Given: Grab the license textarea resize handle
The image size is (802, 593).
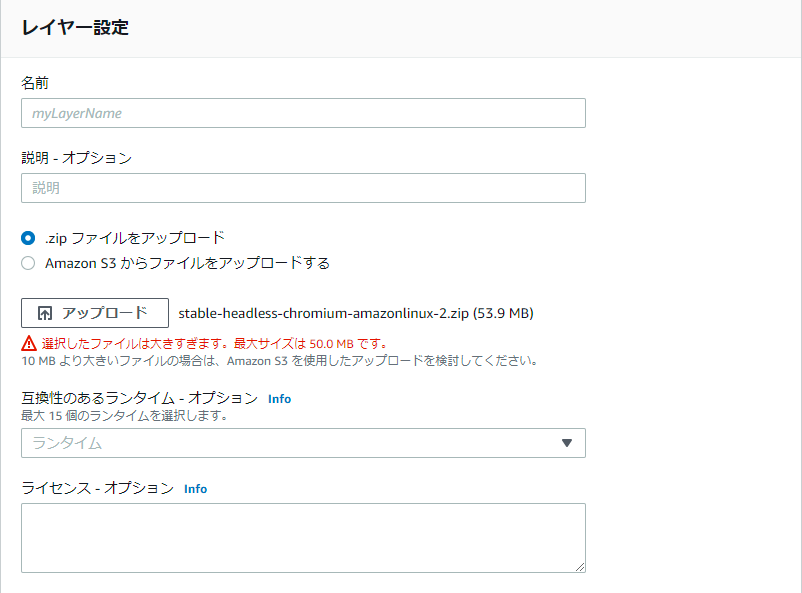Looking at the screenshot, I should click(x=579, y=567).
